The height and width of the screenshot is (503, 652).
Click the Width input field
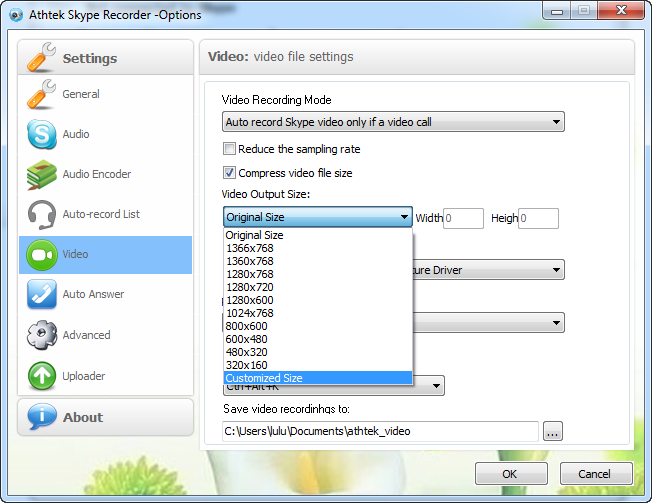tap(463, 218)
